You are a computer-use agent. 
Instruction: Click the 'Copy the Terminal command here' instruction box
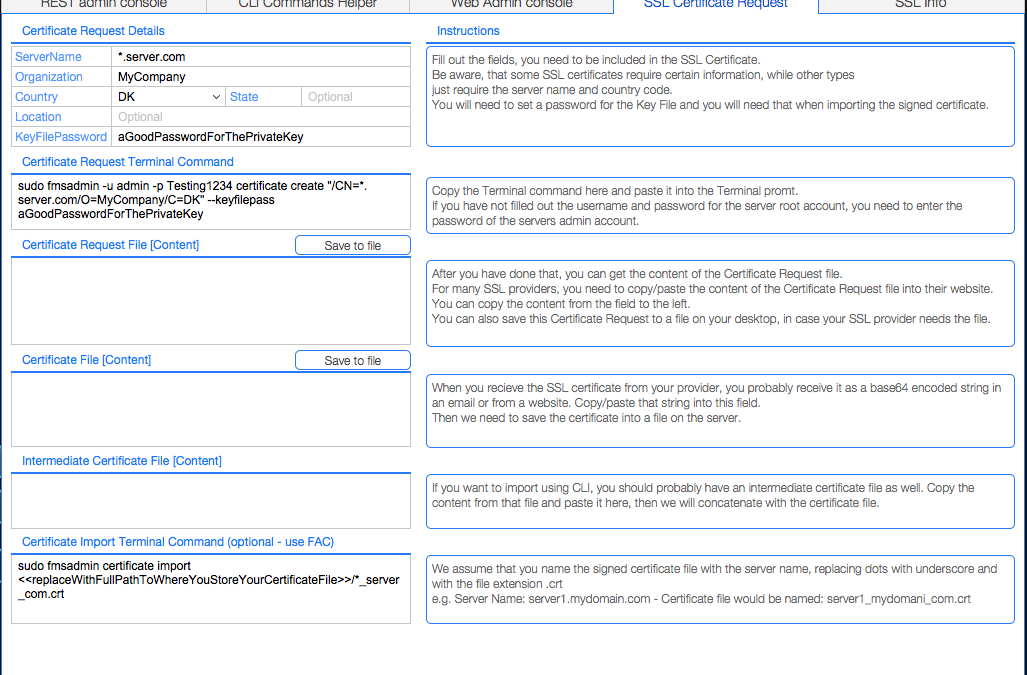[720, 206]
